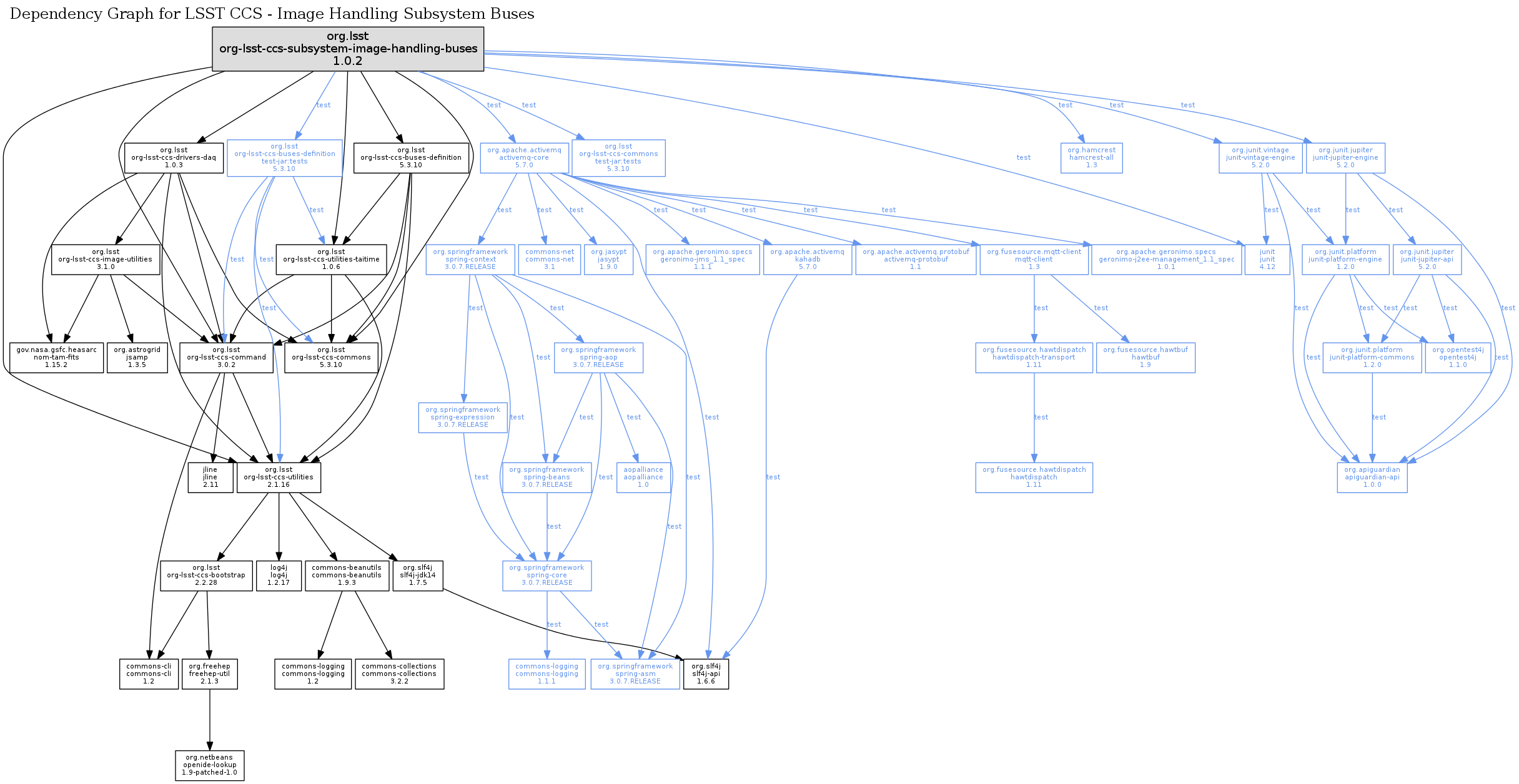Click the org-lsst-ccs-utilities 2.1.16 node
1519x784 pixels.
coord(279,478)
